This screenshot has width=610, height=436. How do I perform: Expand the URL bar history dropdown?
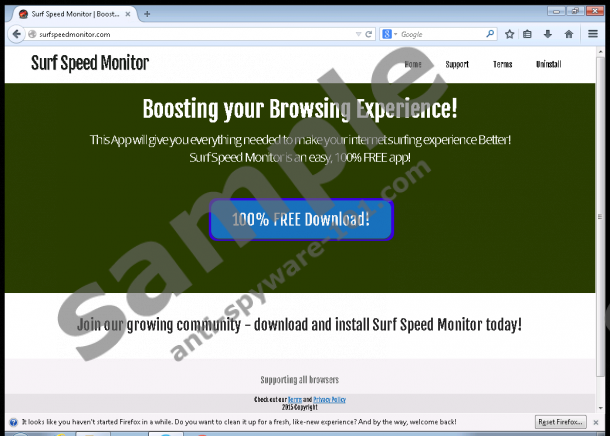point(357,34)
